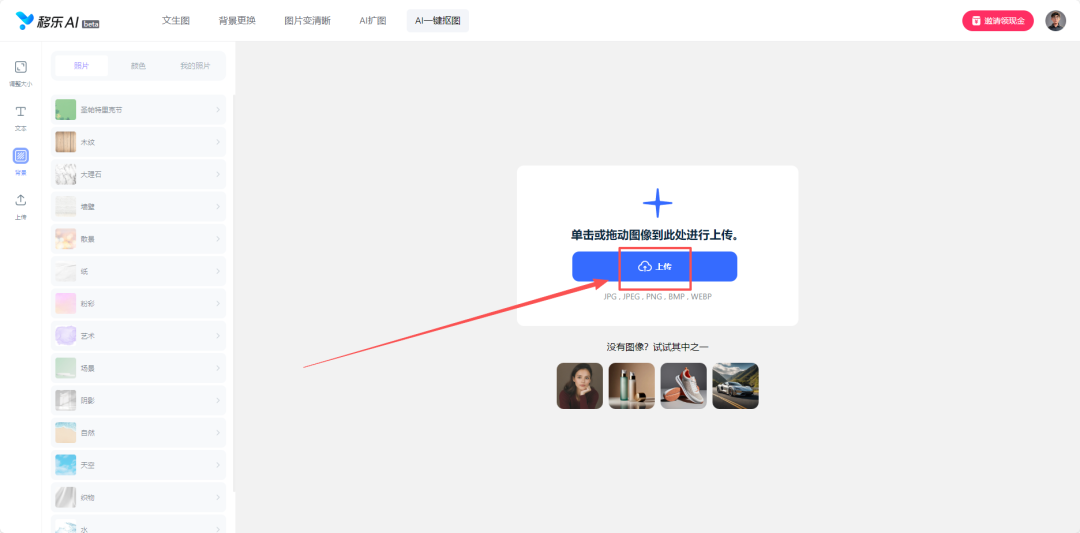Select the AI一键抠图 tab
This screenshot has height=533, width=1080.
(437, 21)
